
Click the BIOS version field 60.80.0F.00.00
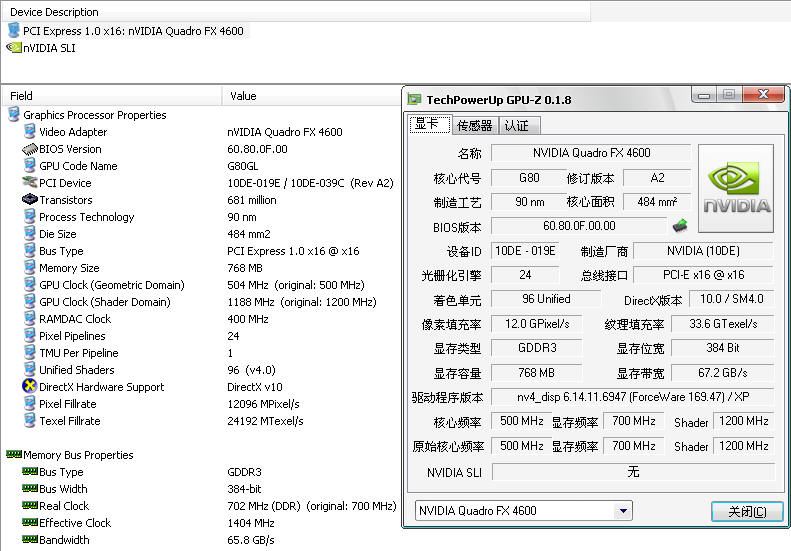579,226
